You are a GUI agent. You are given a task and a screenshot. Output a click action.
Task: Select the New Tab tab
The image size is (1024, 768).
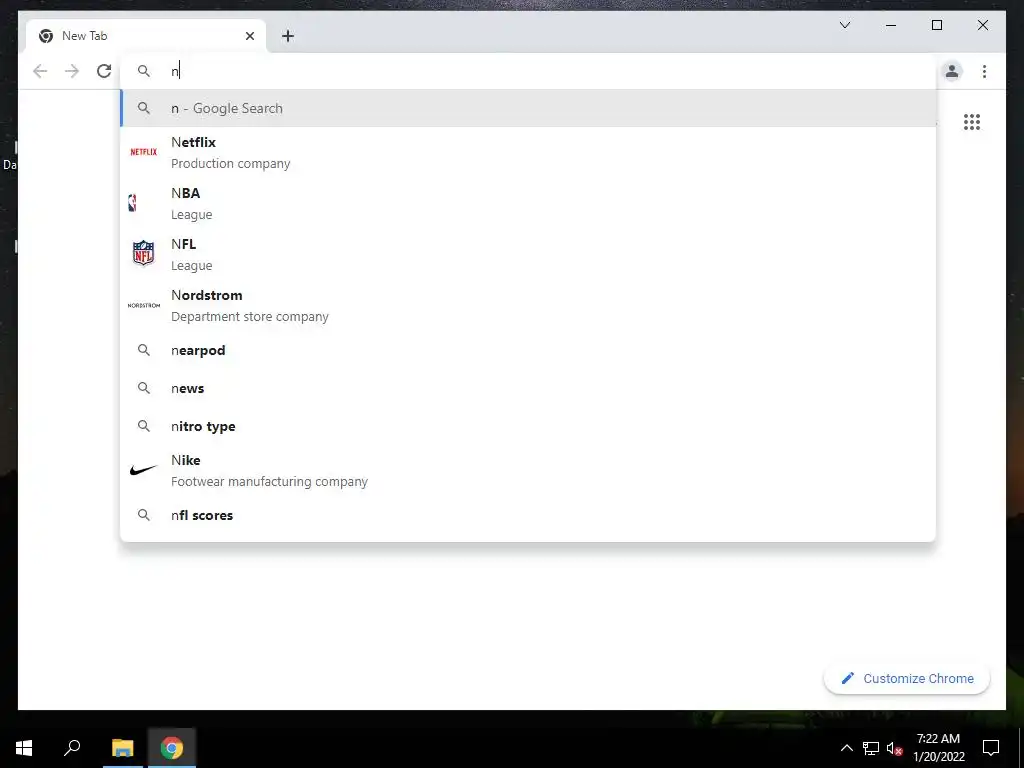(146, 36)
